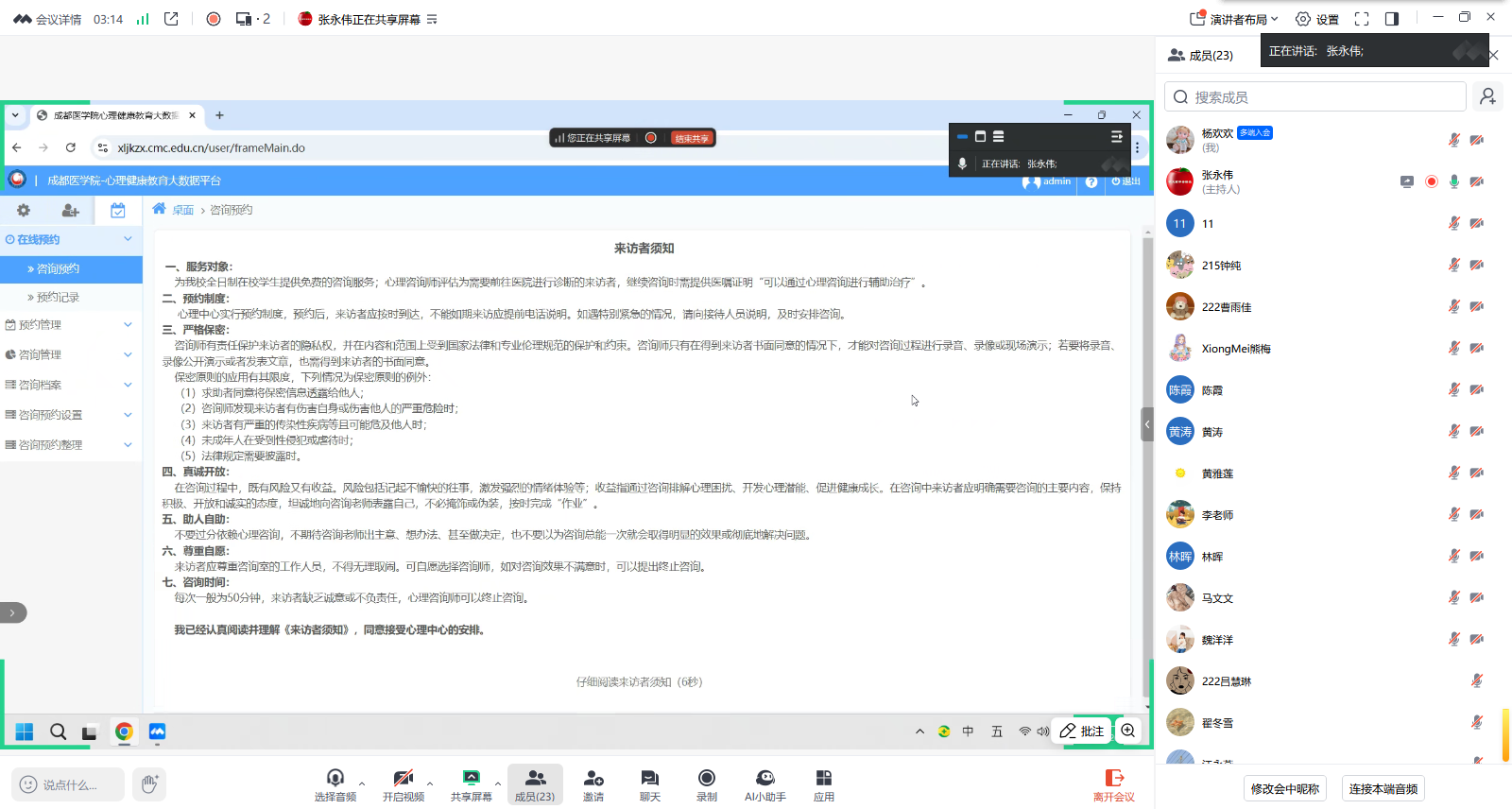
Task: Click the share meeting link icon
Action: tap(171, 19)
